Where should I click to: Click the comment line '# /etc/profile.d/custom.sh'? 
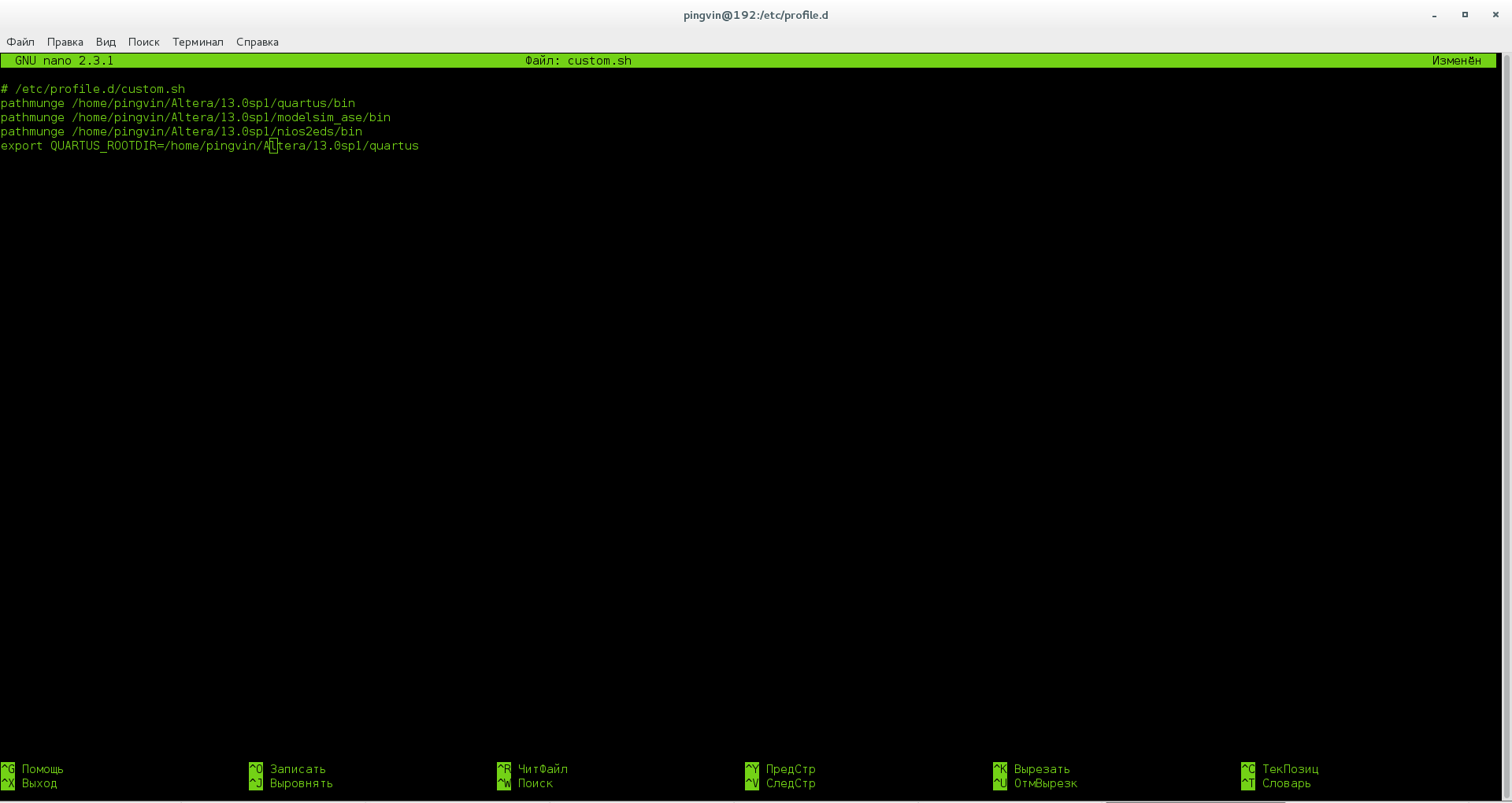[x=93, y=89]
